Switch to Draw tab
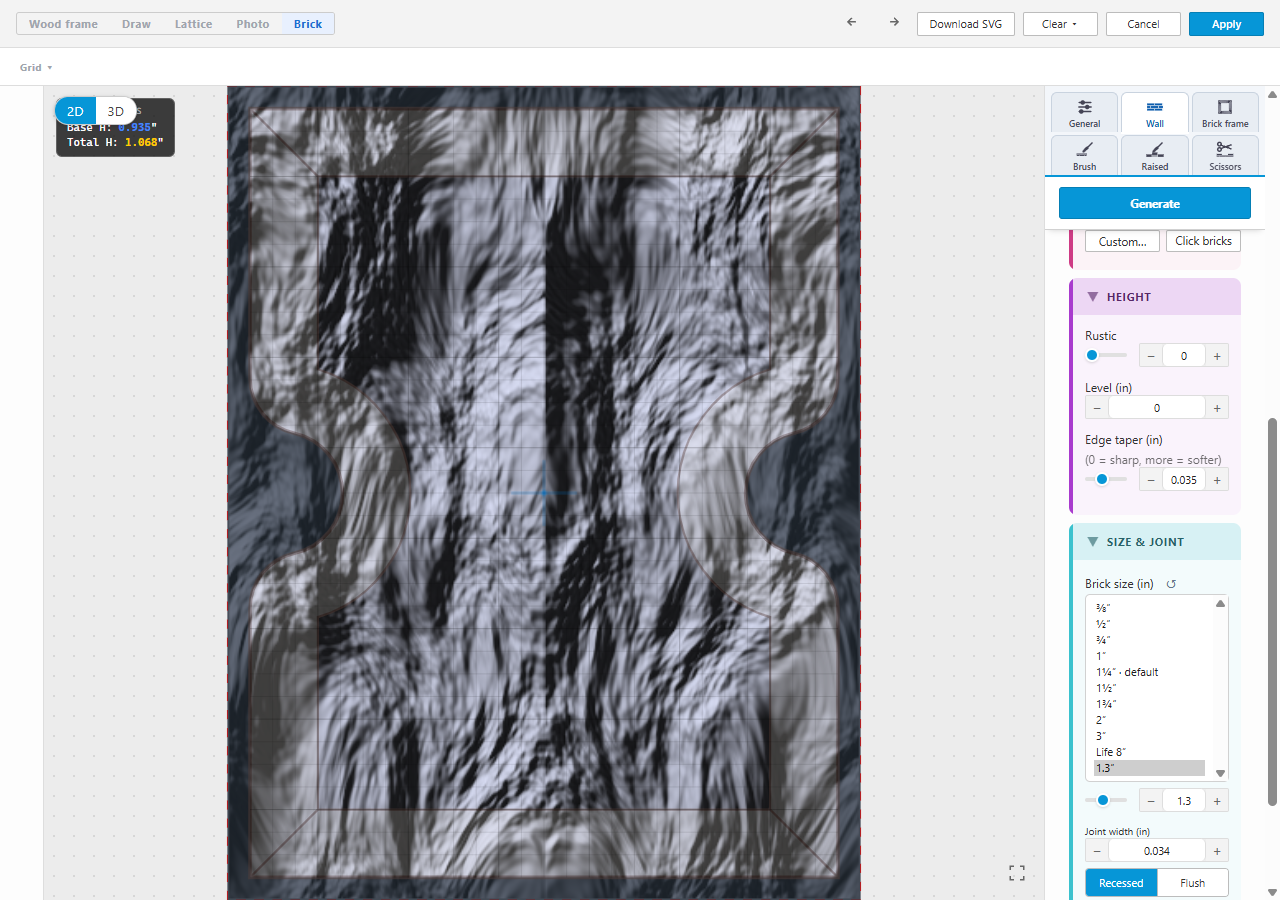1280x900 pixels. click(136, 24)
